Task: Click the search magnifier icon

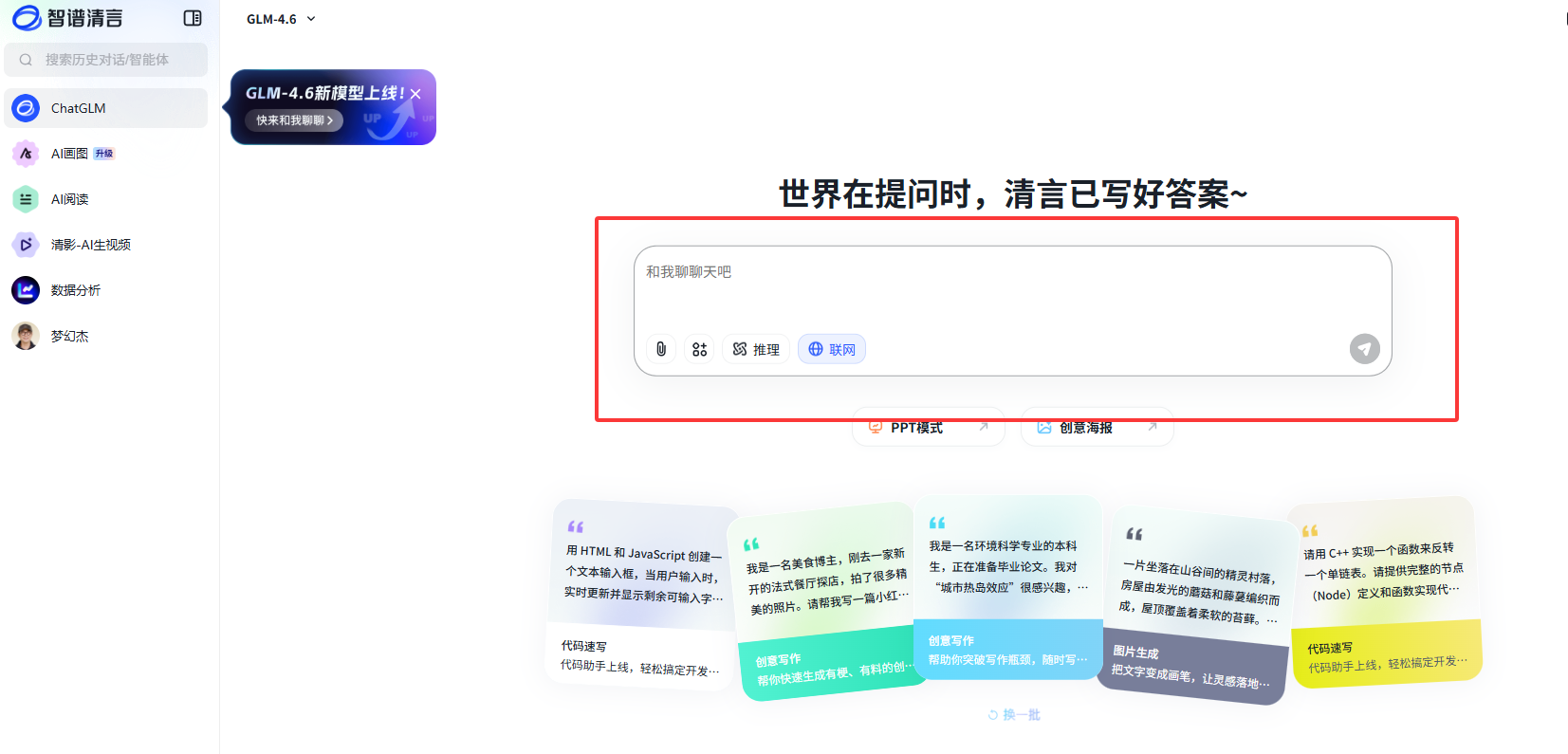Action: click(26, 60)
